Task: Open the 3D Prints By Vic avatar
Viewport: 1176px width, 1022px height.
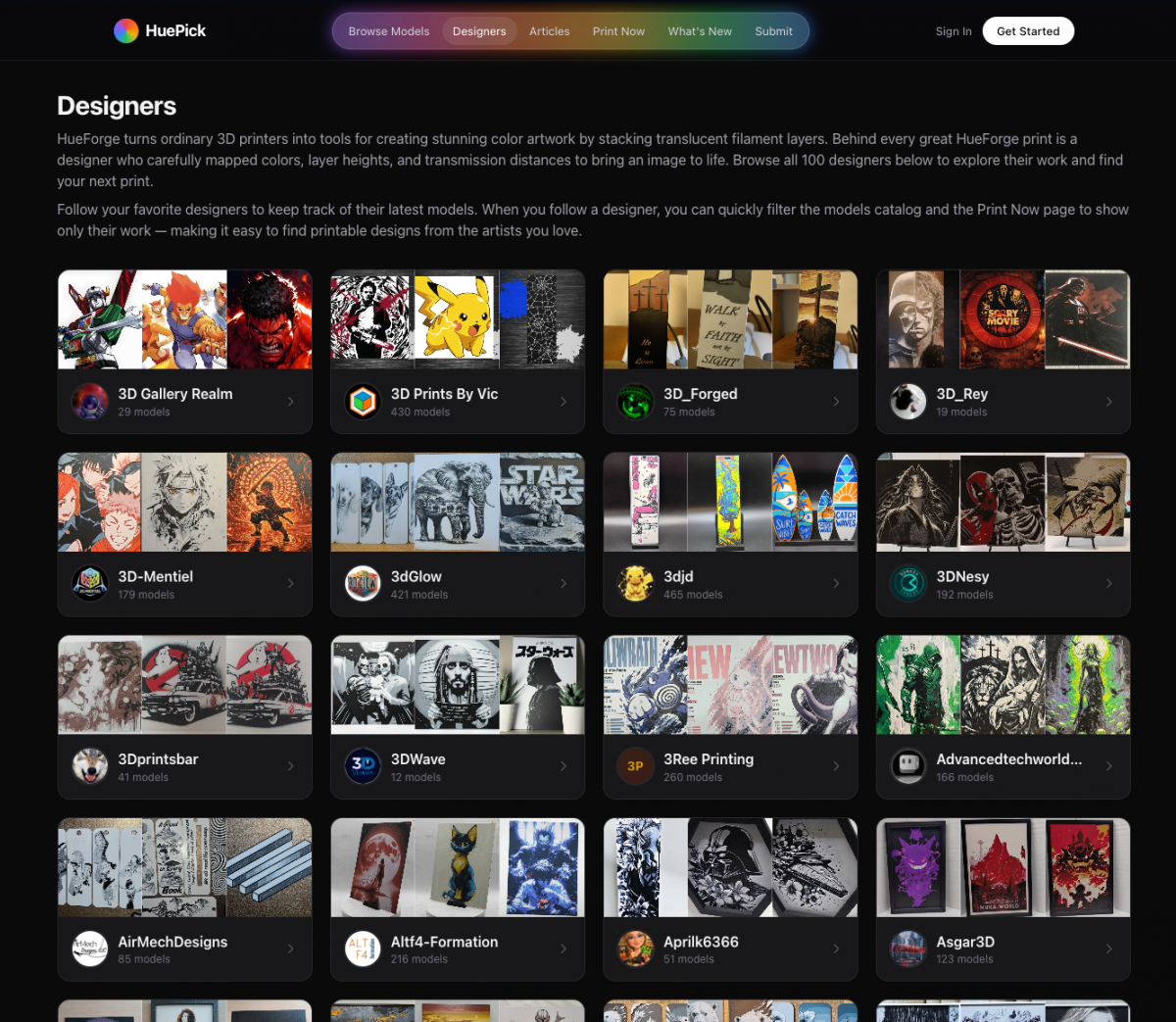Action: click(x=363, y=402)
